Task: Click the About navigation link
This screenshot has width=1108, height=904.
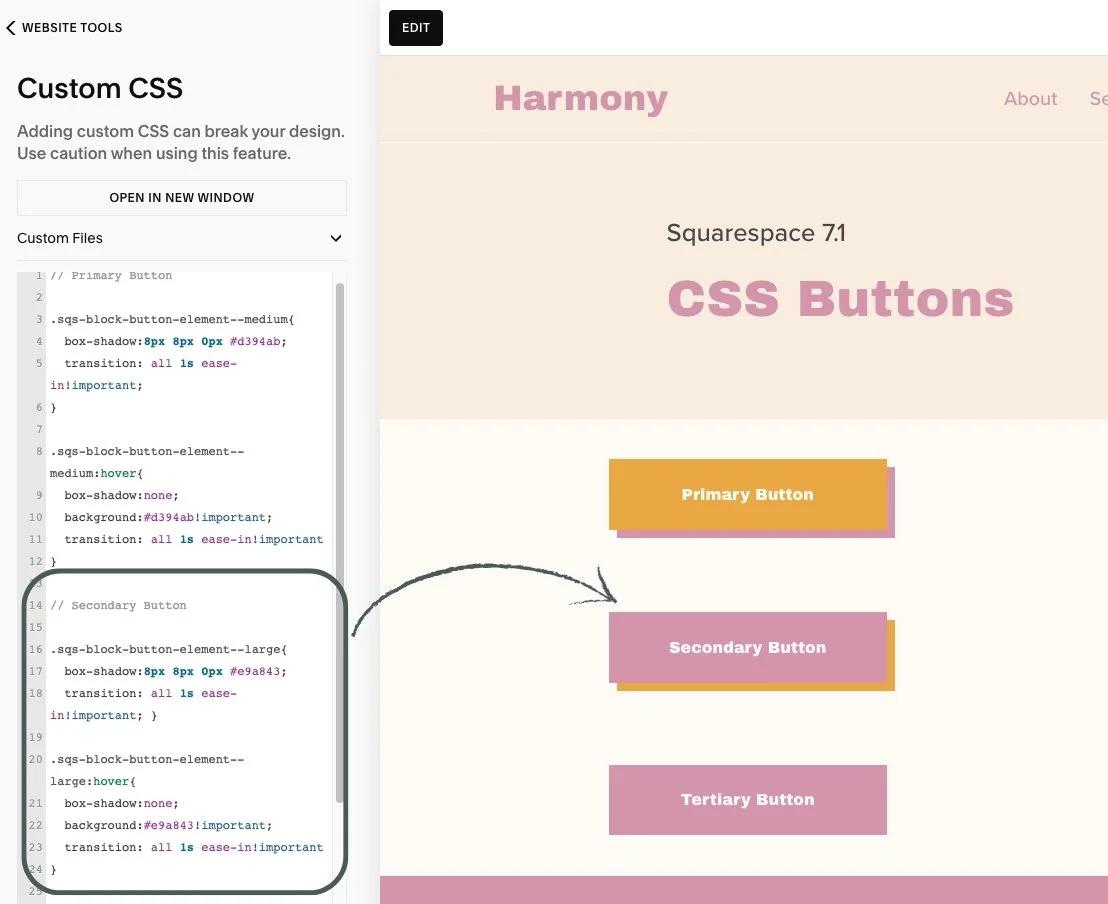Action: click(x=1030, y=99)
